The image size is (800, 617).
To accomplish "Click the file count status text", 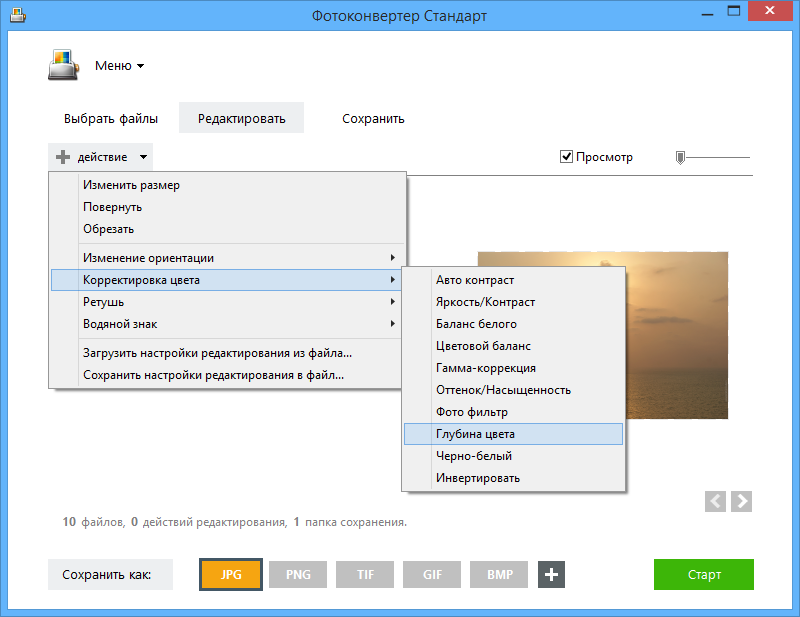I will 235,522.
